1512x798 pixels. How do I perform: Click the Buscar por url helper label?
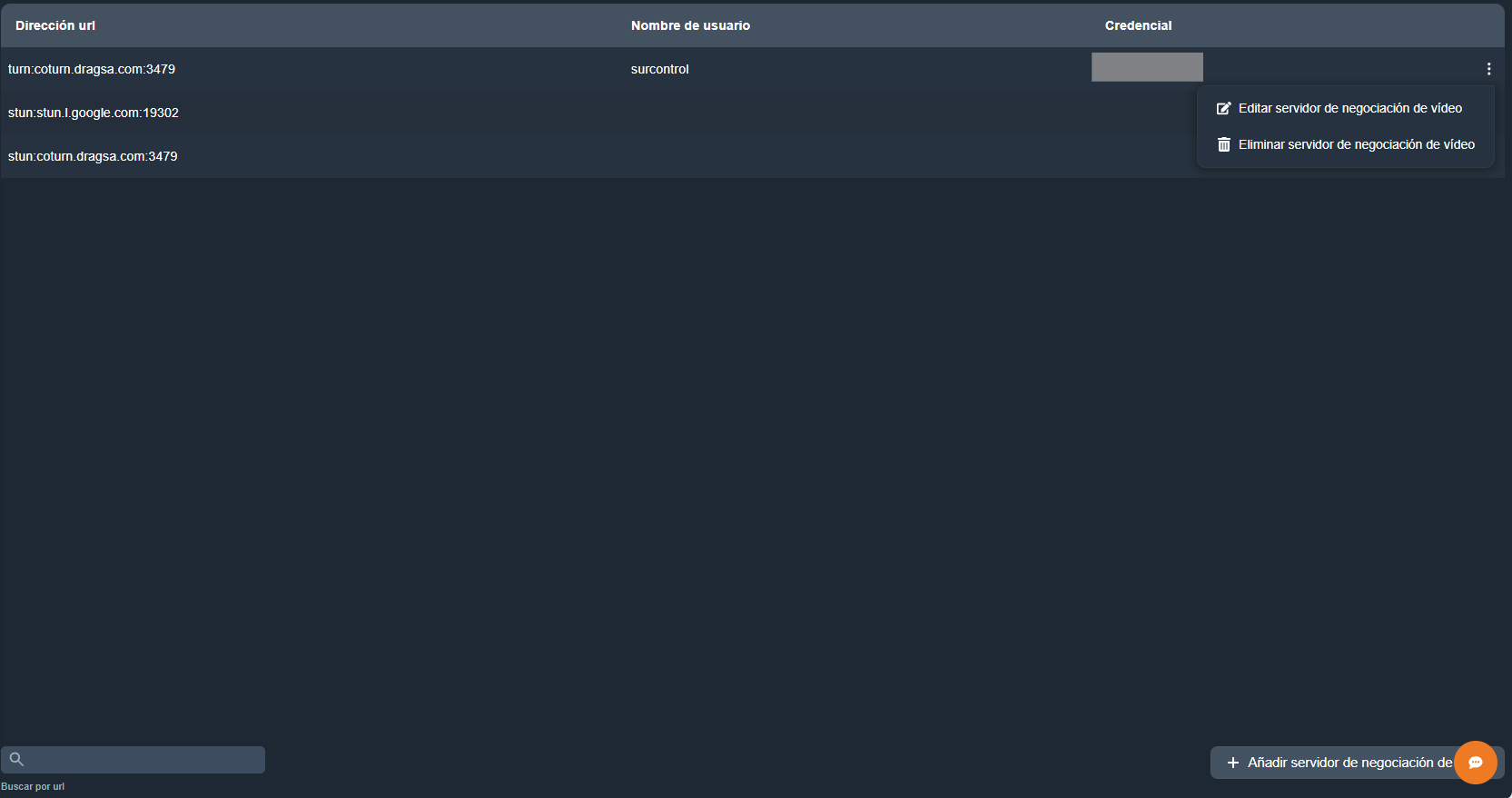click(x=33, y=786)
